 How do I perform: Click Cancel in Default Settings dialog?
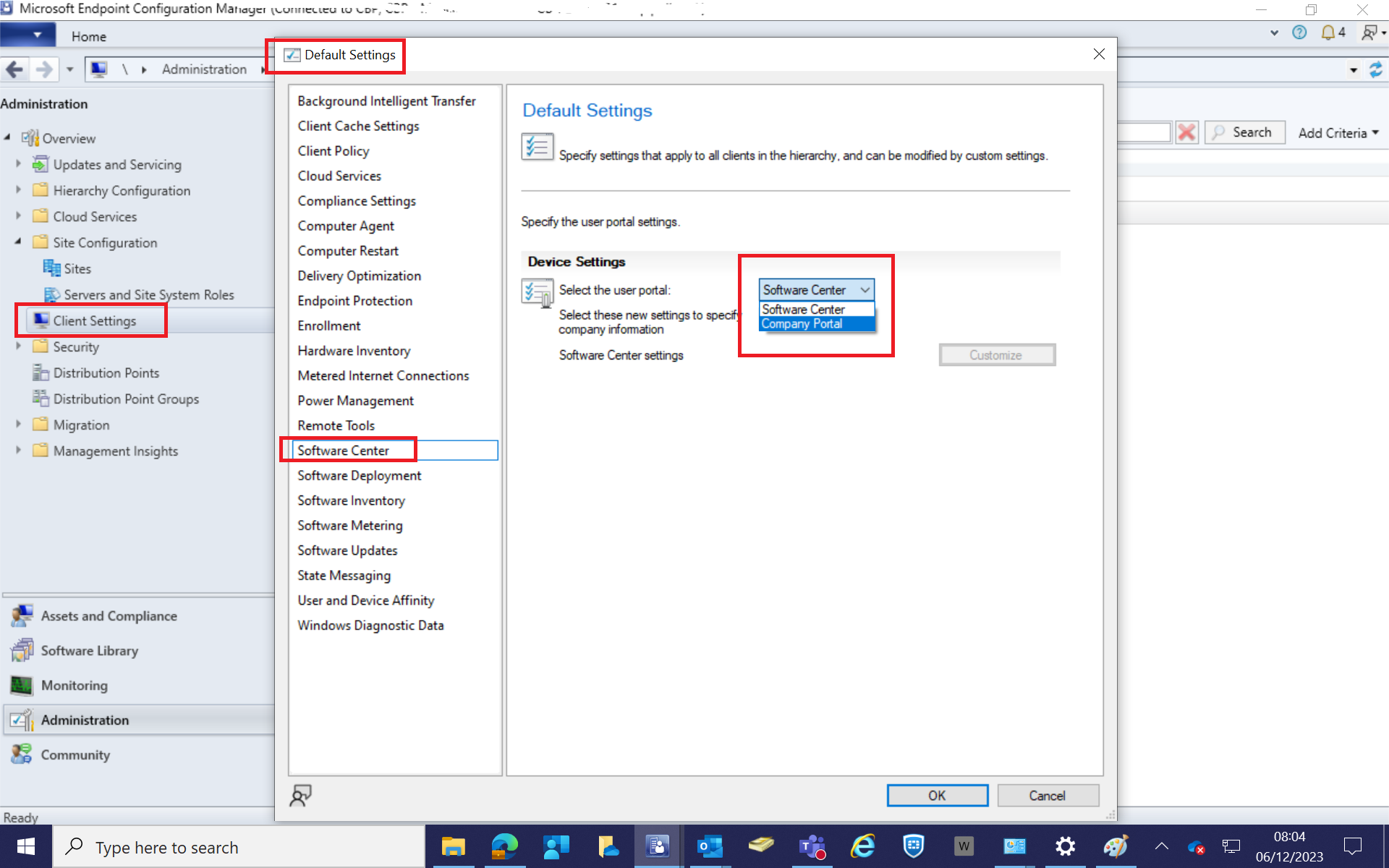click(x=1048, y=796)
